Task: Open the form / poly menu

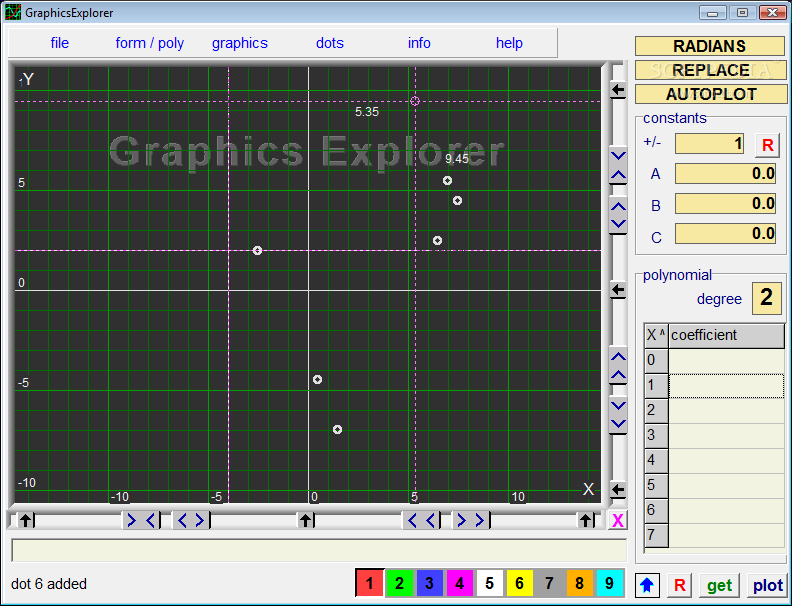Action: point(150,43)
